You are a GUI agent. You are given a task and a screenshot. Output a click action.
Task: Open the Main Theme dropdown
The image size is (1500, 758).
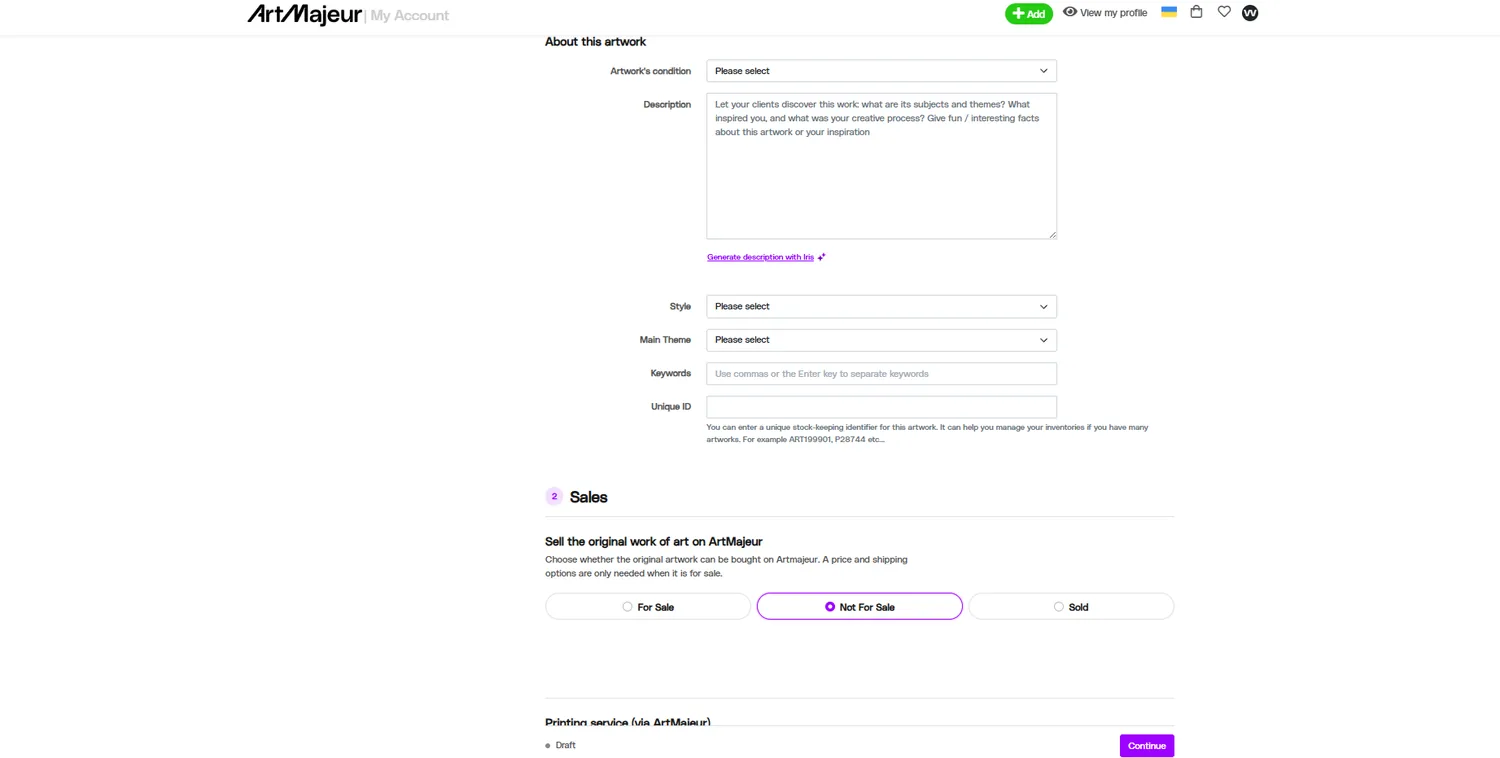(x=881, y=340)
